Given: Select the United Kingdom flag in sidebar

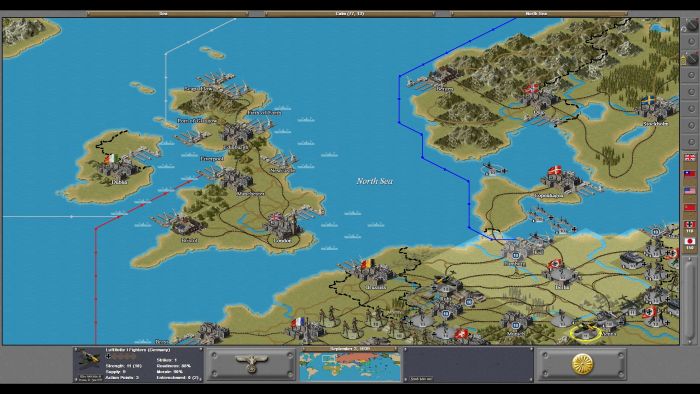Looking at the screenshot, I should [x=690, y=158].
